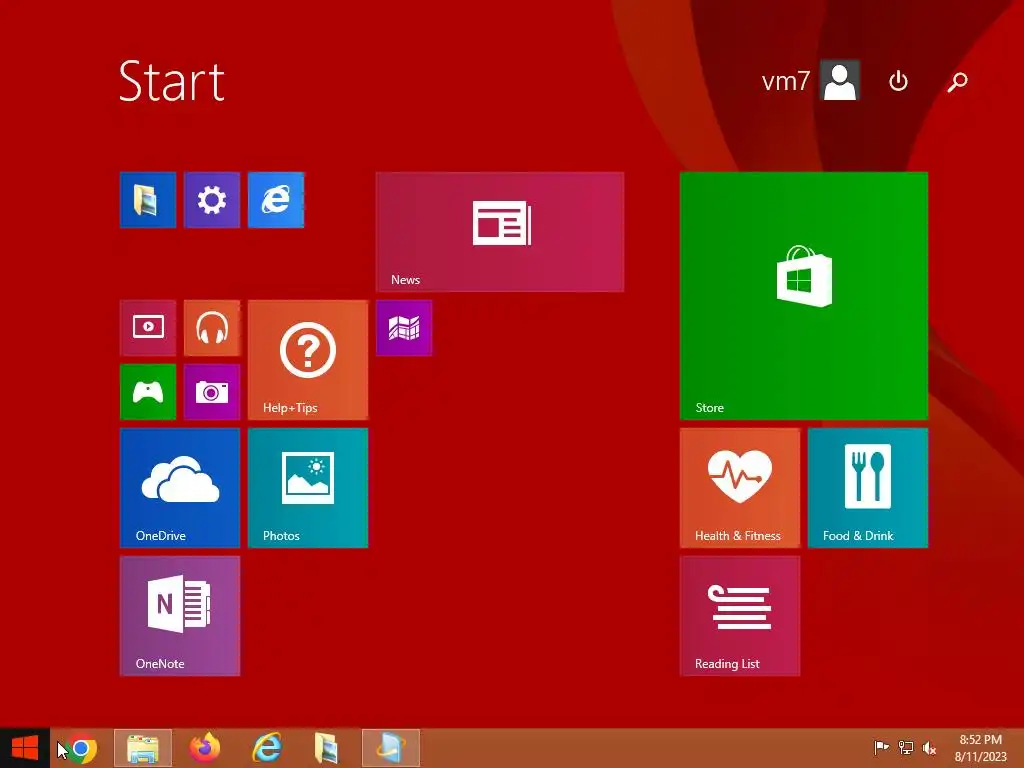The width and height of the screenshot is (1024, 768).
Task: Open the OneNote tile
Action: tap(180, 616)
